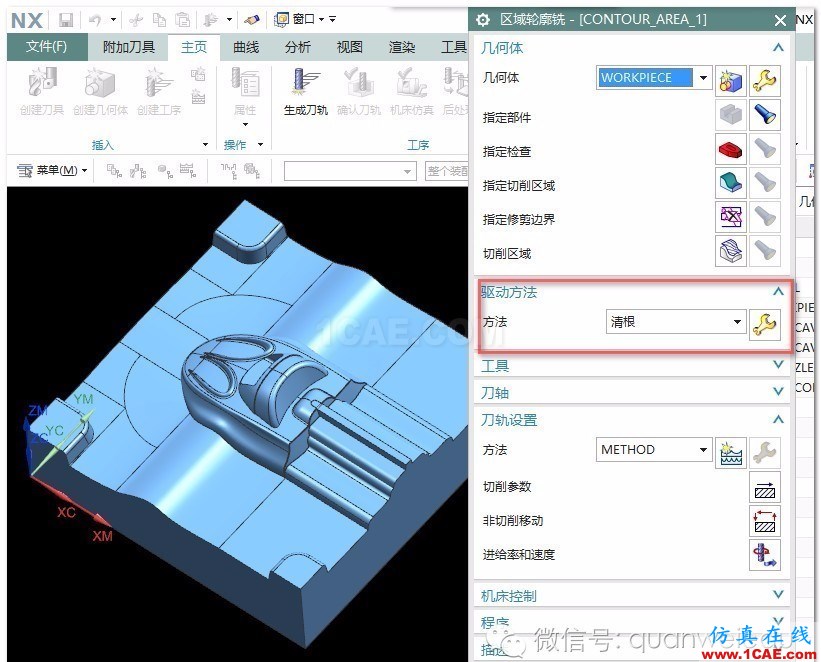Collapse the 驱动方法 section
This screenshot has width=821, height=662.
[778, 292]
